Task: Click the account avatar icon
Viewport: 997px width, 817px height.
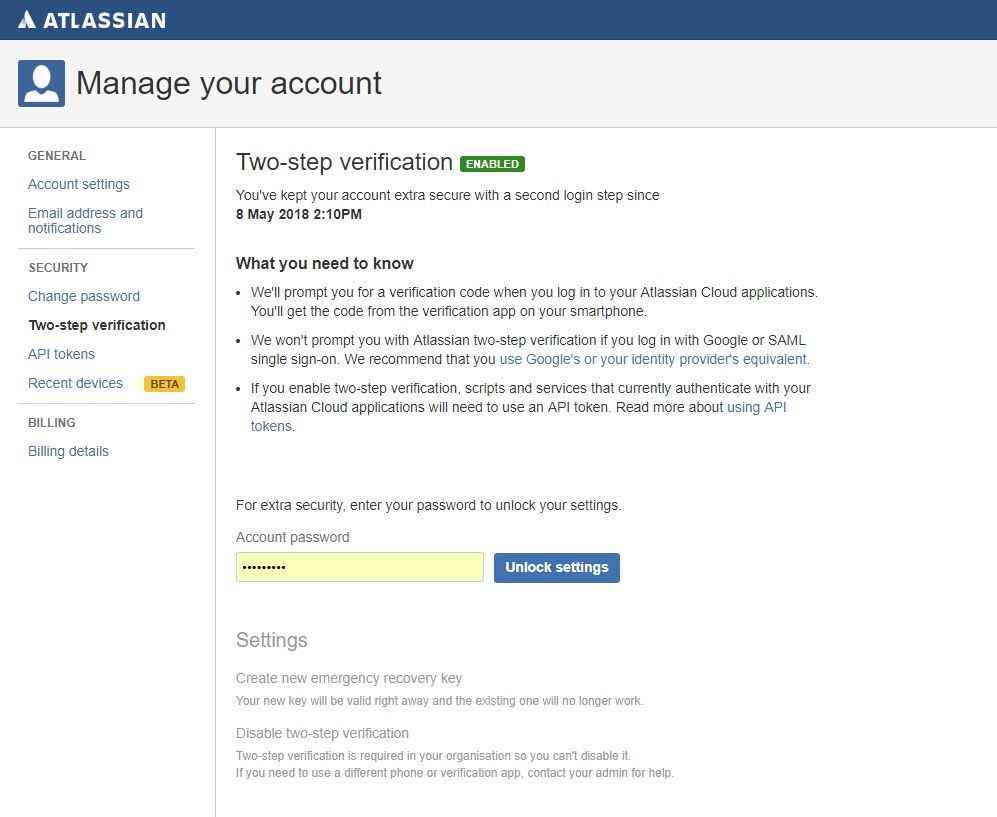Action: [41, 83]
